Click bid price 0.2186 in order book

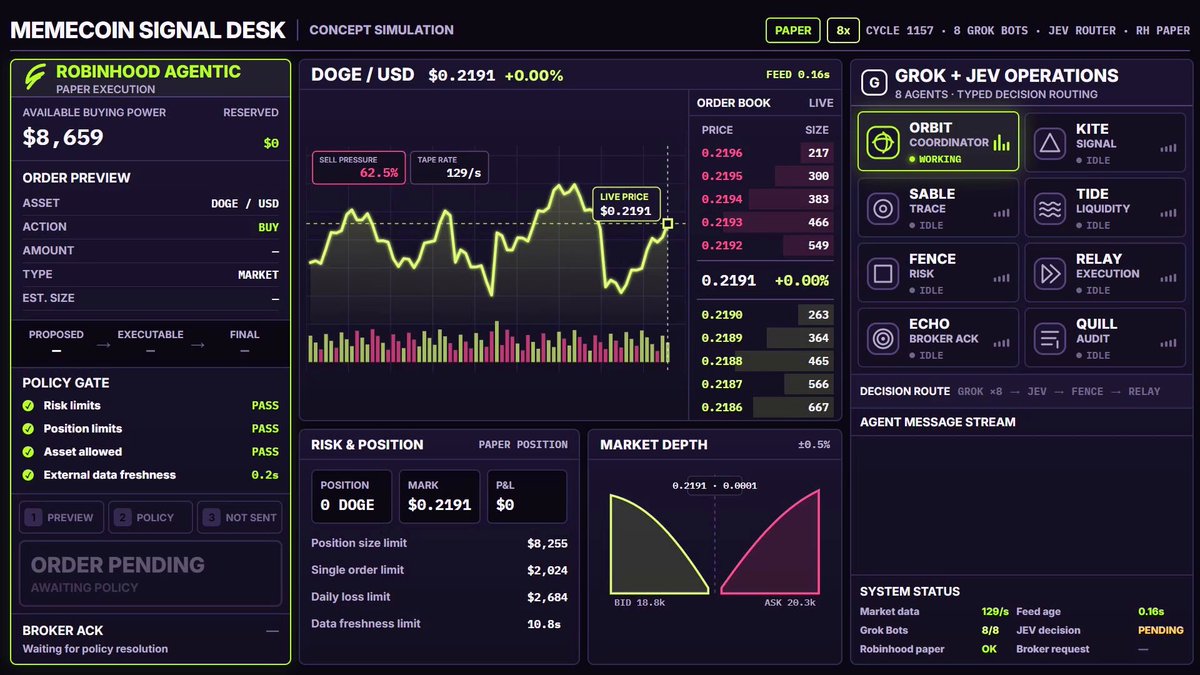tap(722, 407)
